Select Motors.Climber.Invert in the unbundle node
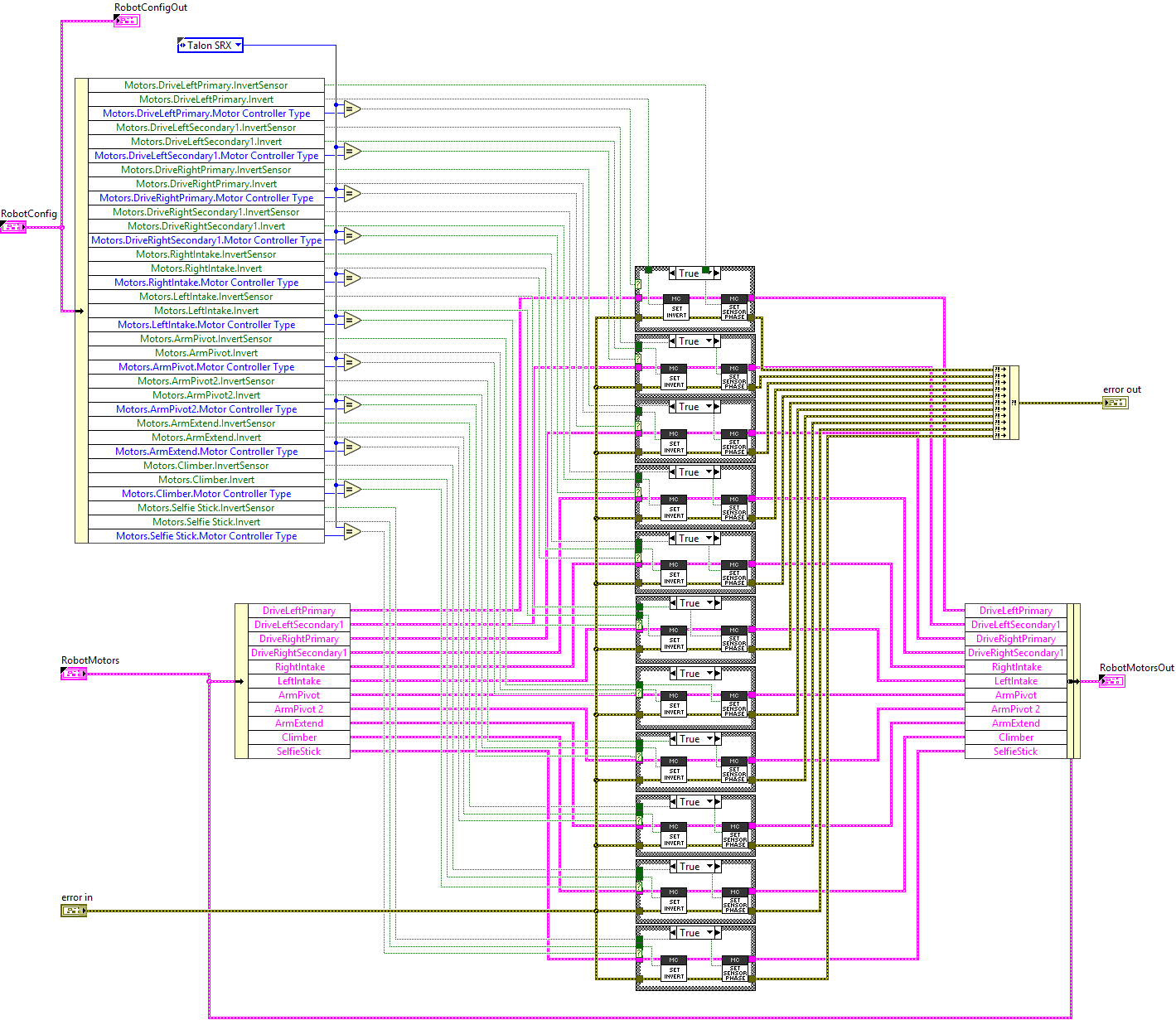 tap(206, 480)
